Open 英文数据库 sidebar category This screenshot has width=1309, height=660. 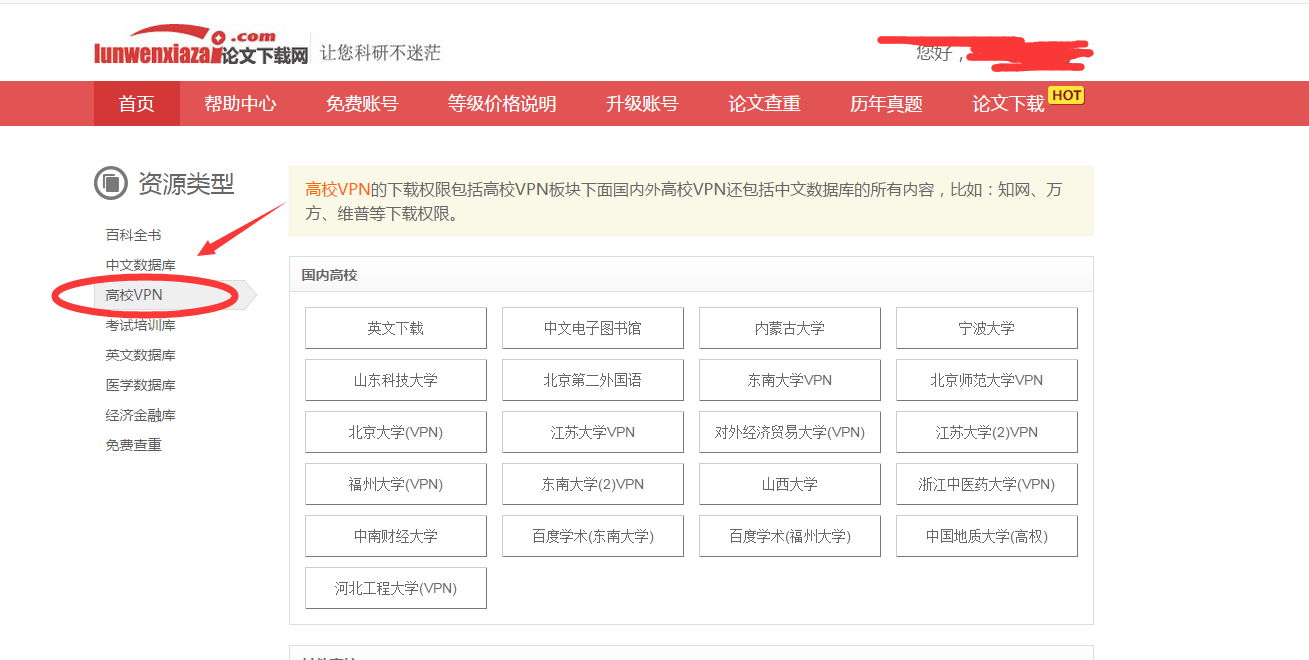[141, 355]
